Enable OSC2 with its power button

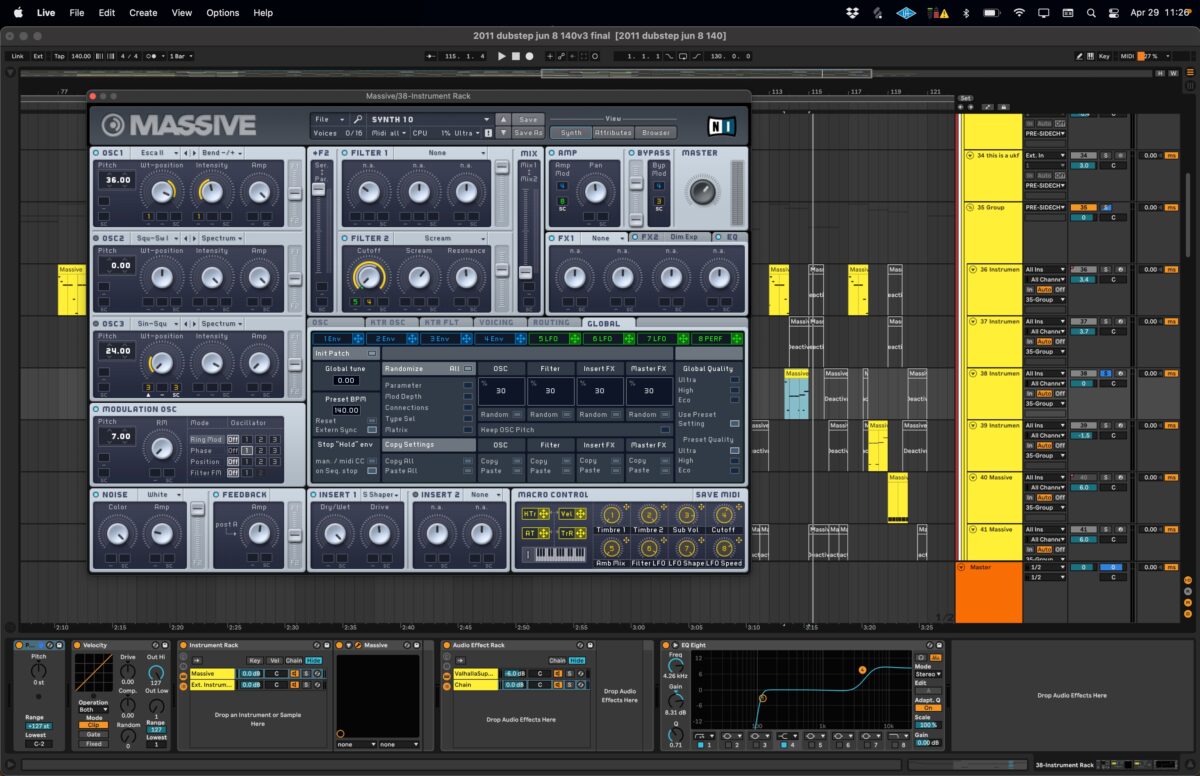tap(96, 238)
